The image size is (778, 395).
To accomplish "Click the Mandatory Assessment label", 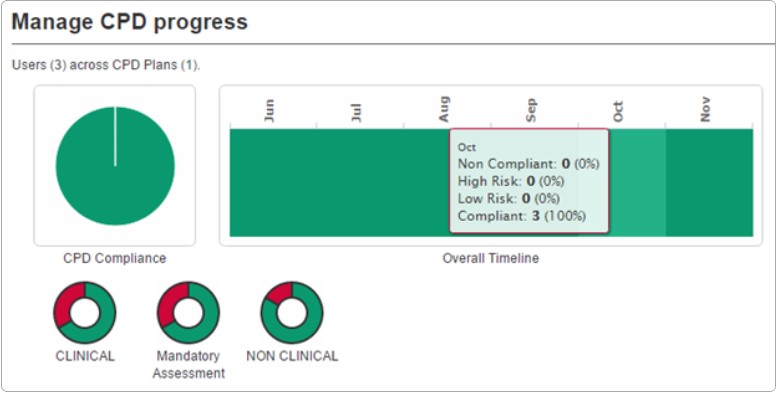I will pos(189,365).
